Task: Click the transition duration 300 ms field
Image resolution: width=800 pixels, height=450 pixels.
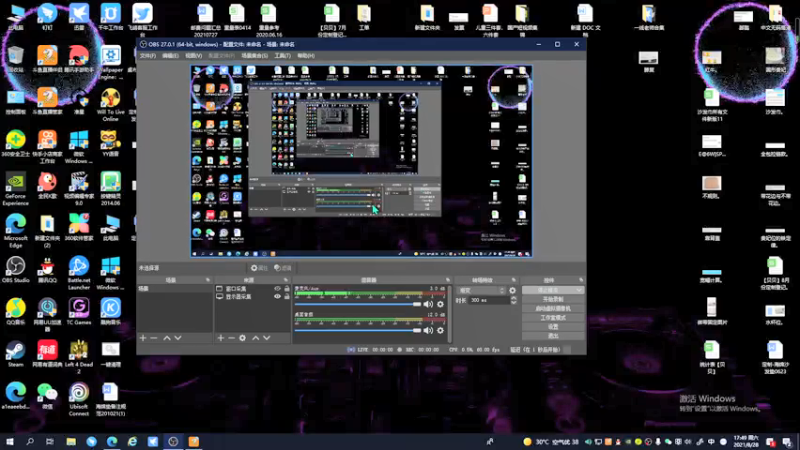Action: [488, 301]
